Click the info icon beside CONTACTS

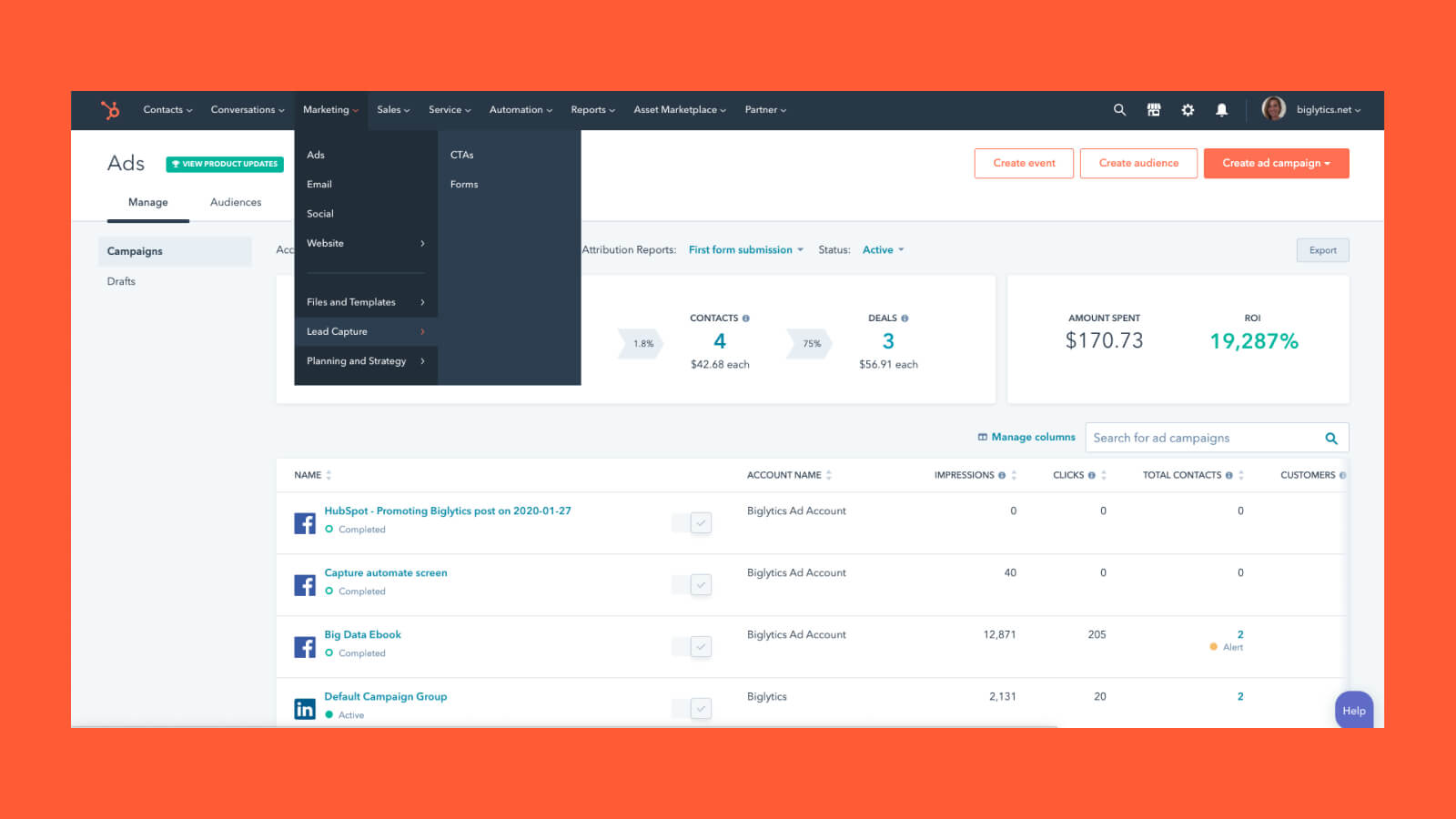click(746, 318)
